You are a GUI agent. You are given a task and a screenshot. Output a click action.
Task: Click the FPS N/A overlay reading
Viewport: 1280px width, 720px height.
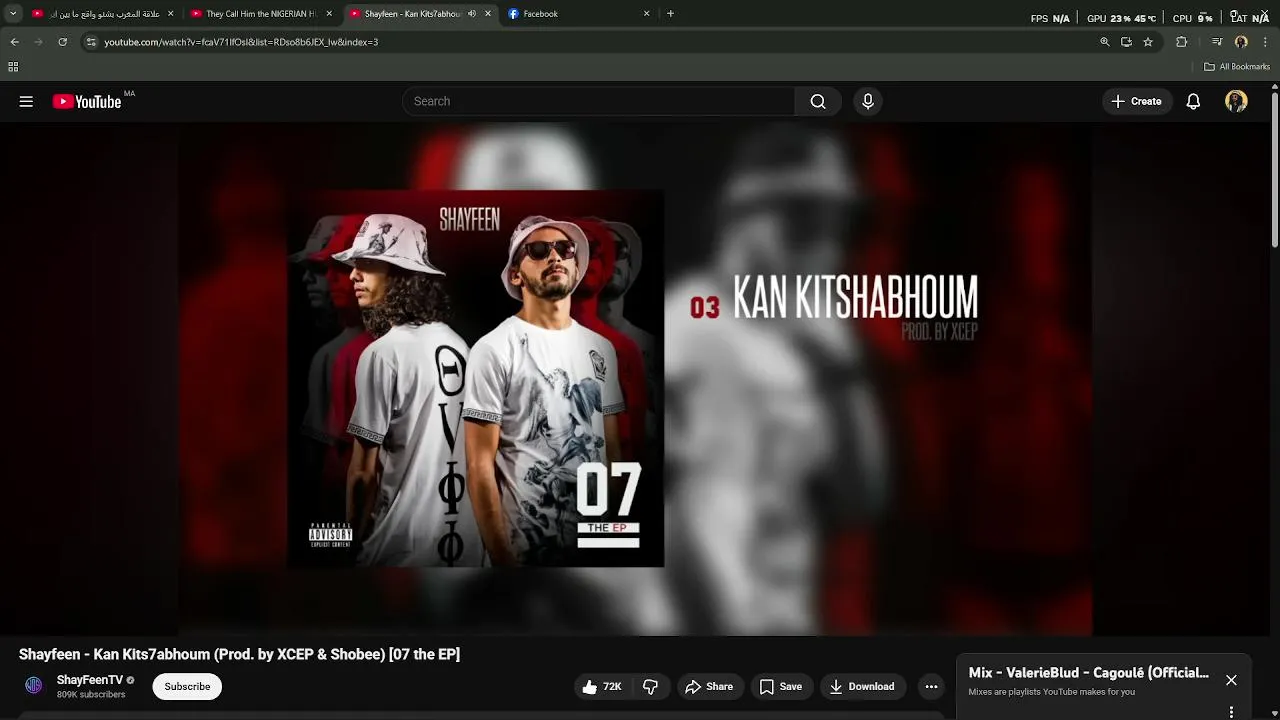point(1050,18)
